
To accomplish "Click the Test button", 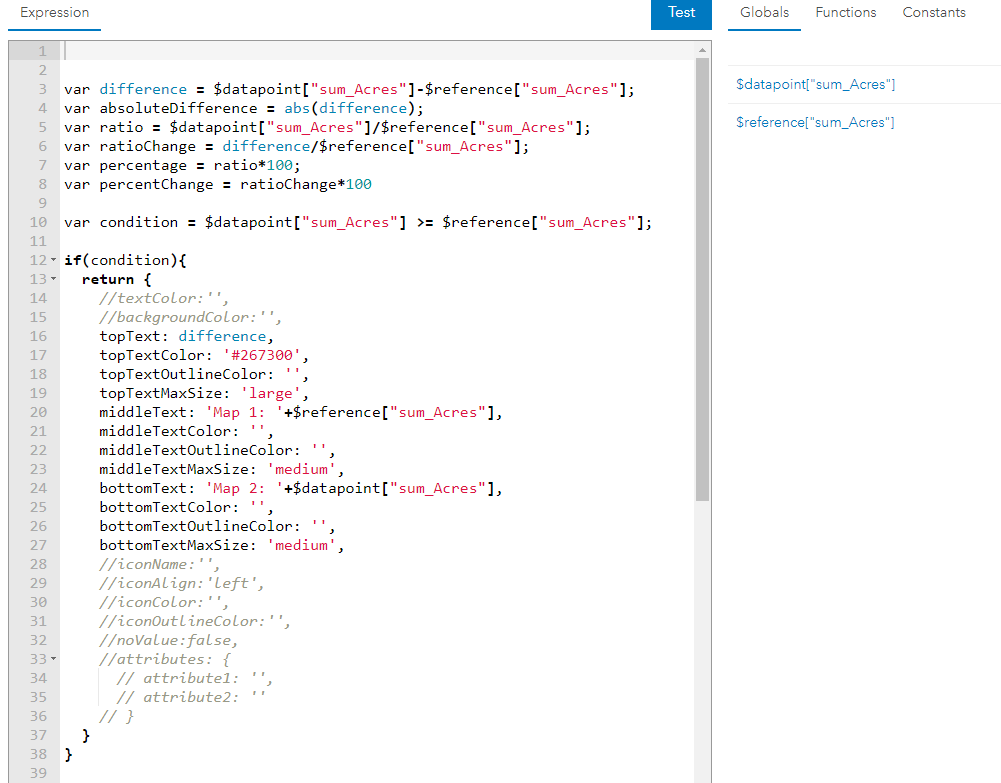I will (681, 14).
